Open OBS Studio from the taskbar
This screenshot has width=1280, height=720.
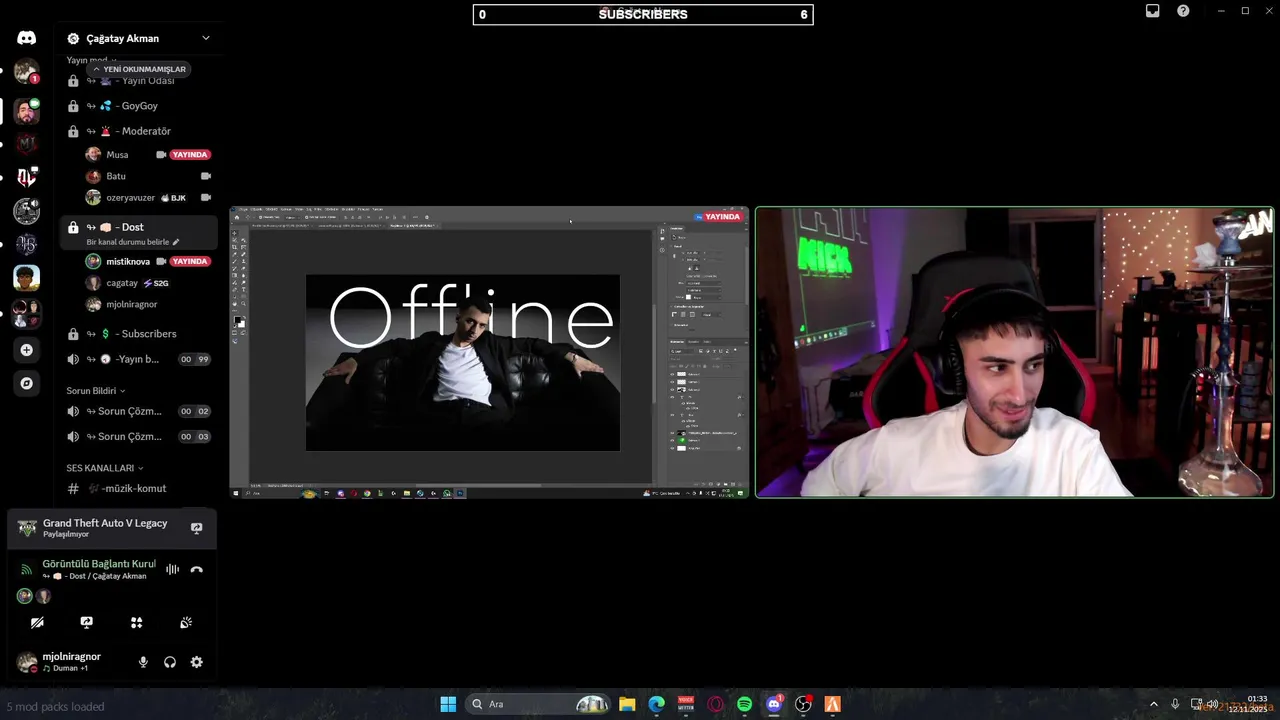coord(803,704)
